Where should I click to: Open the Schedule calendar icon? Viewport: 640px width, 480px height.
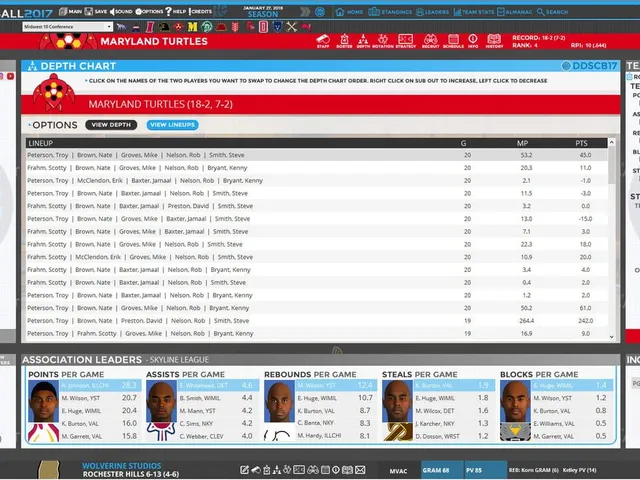pyautogui.click(x=453, y=41)
